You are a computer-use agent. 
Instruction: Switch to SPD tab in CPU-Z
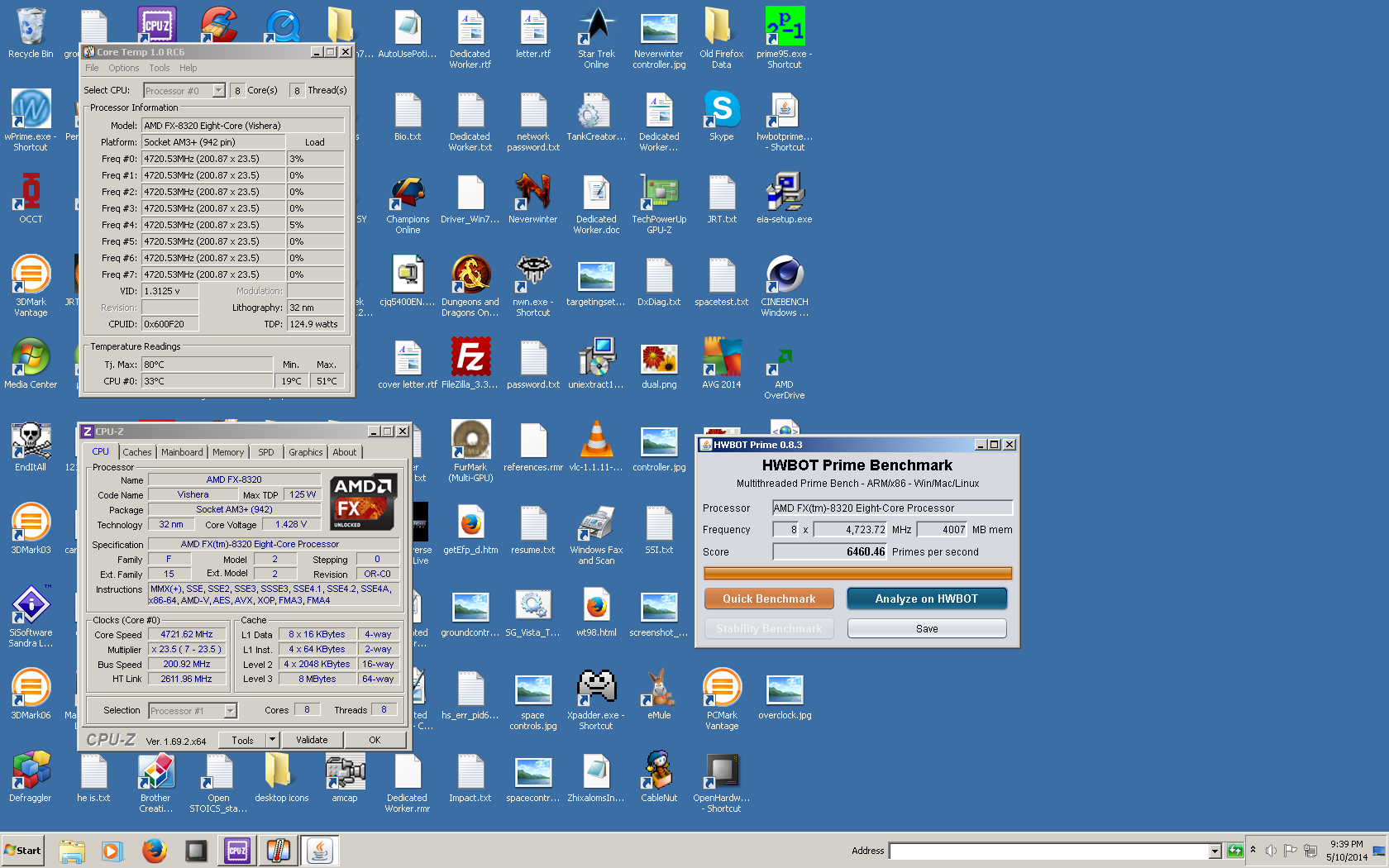click(266, 452)
